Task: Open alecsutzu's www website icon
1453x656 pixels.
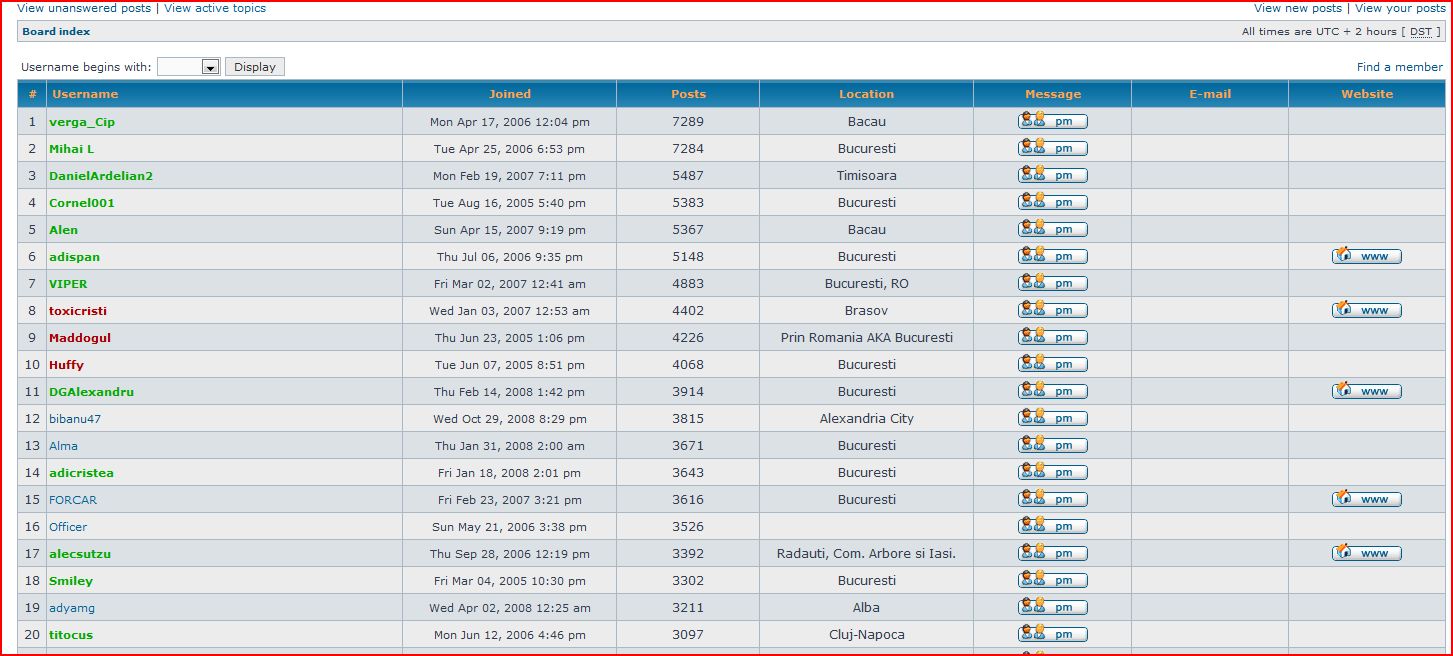Action: [x=1366, y=553]
